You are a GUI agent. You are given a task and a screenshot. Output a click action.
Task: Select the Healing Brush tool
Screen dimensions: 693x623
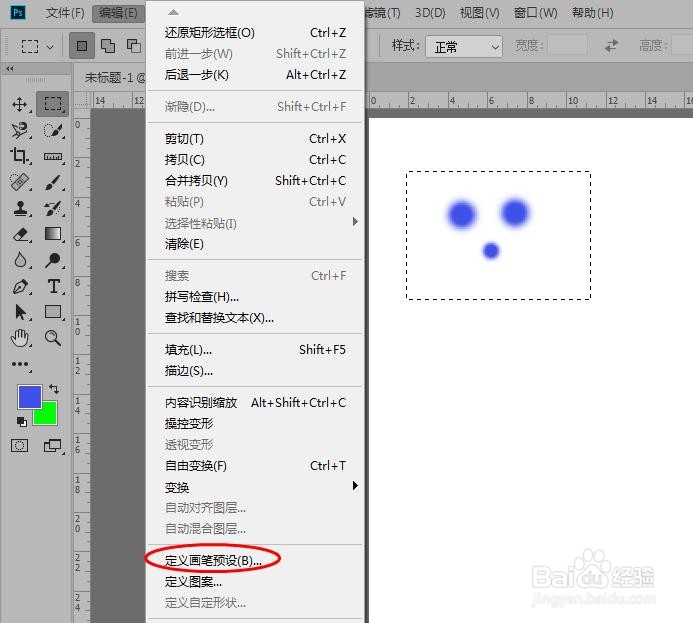click(x=19, y=182)
